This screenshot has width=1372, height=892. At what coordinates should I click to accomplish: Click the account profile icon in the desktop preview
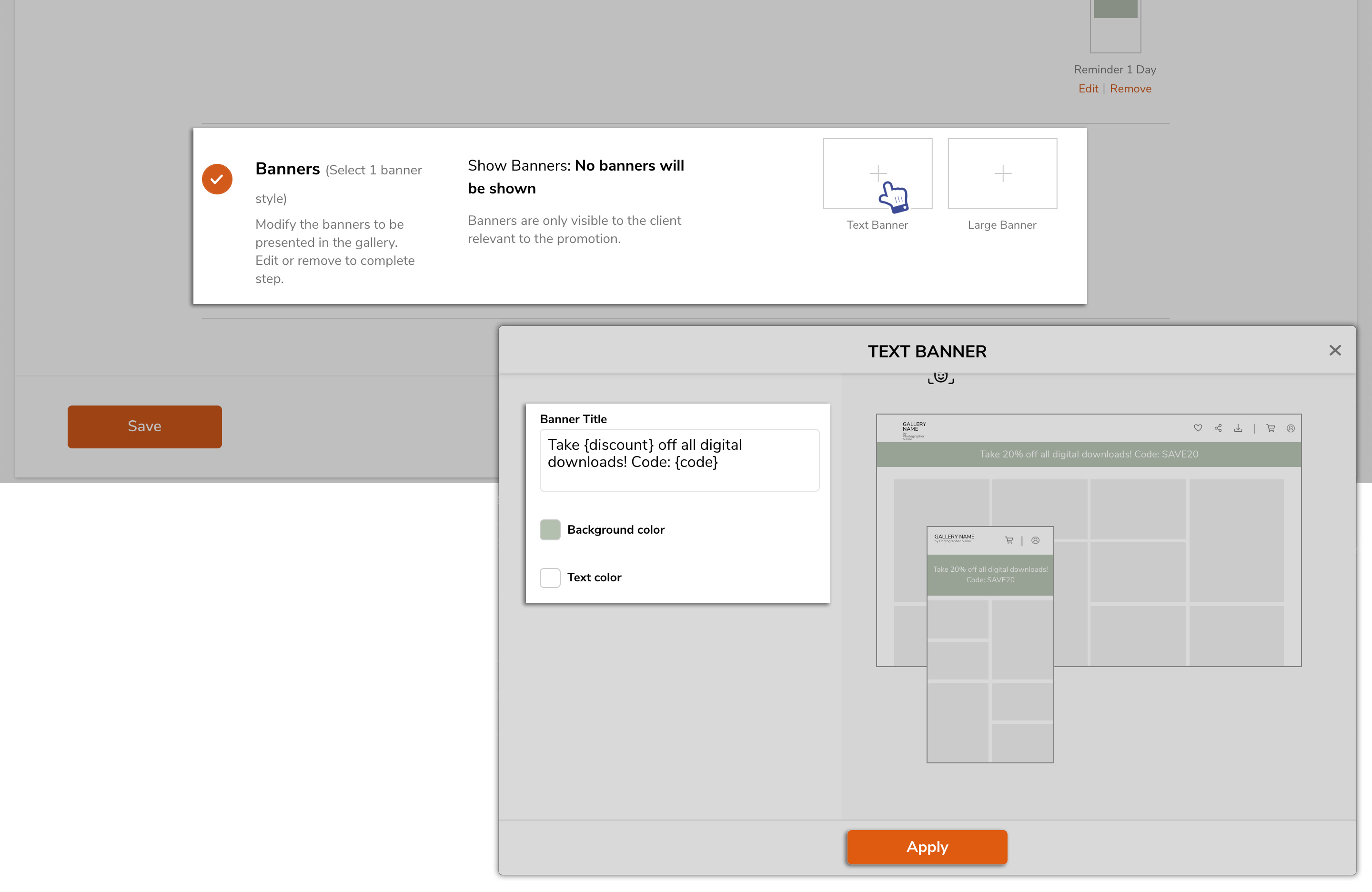tap(1291, 428)
